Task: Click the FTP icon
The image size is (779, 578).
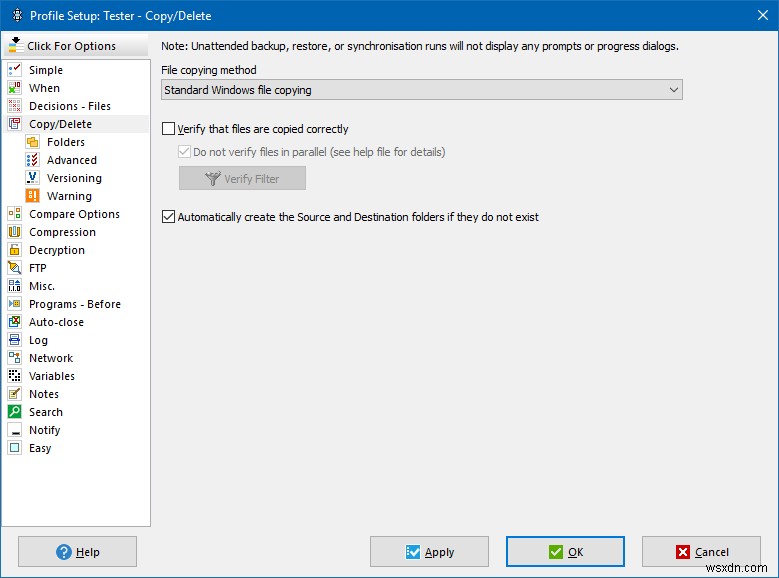Action: coord(15,268)
